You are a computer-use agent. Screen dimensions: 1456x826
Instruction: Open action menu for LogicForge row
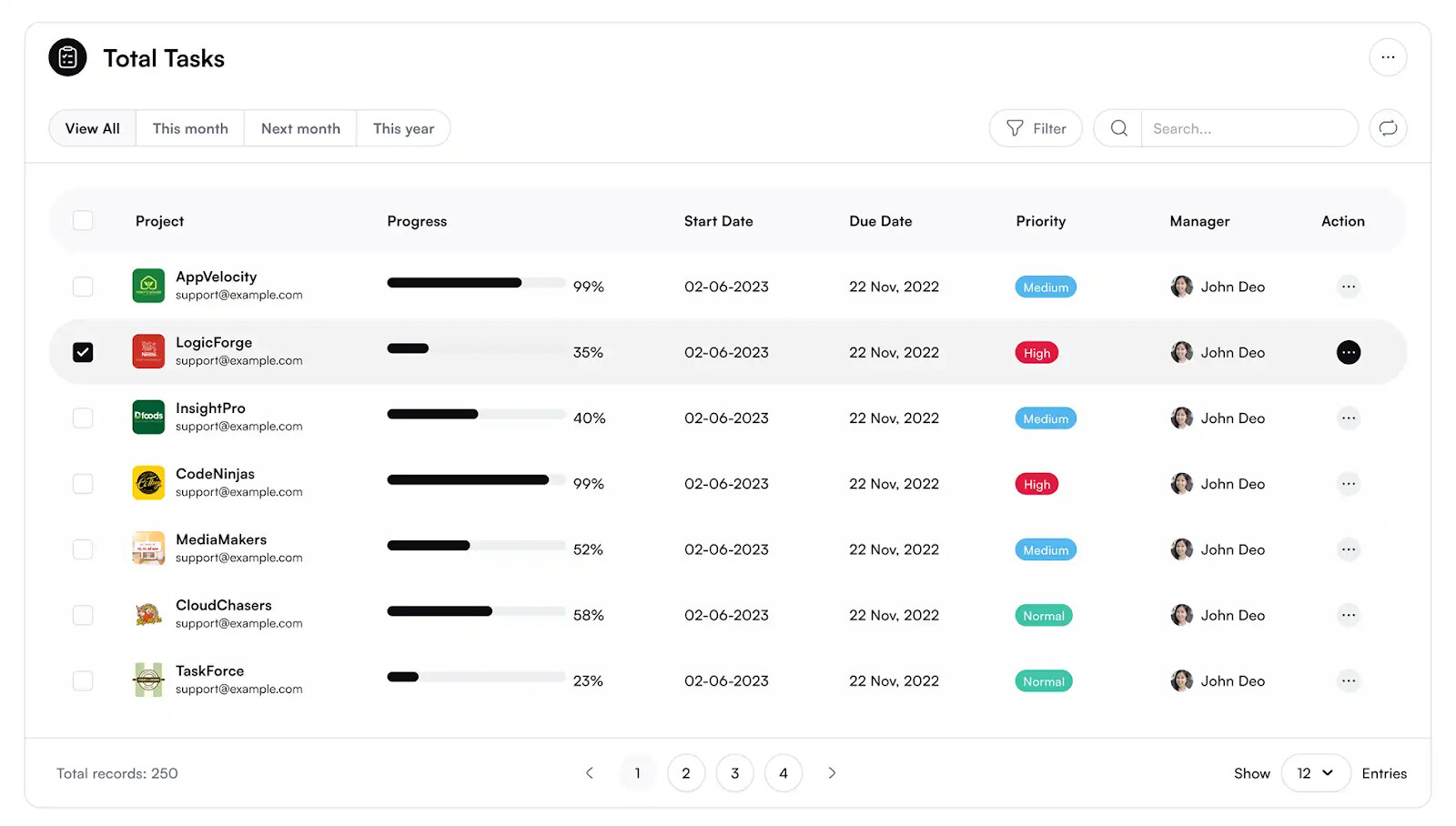[1348, 352]
